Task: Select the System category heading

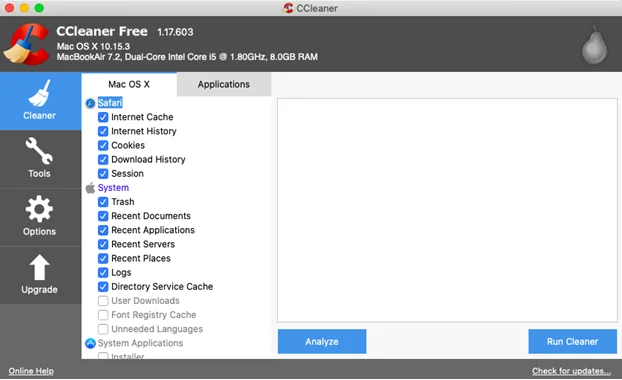Action: coord(113,188)
